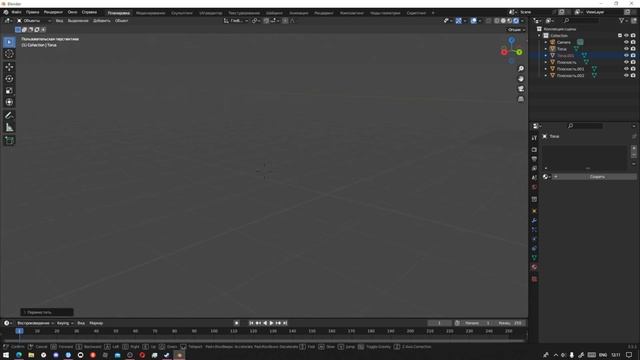Open the object interaction mode dropdown
The width and height of the screenshot is (640, 360).
click(x=34, y=21)
